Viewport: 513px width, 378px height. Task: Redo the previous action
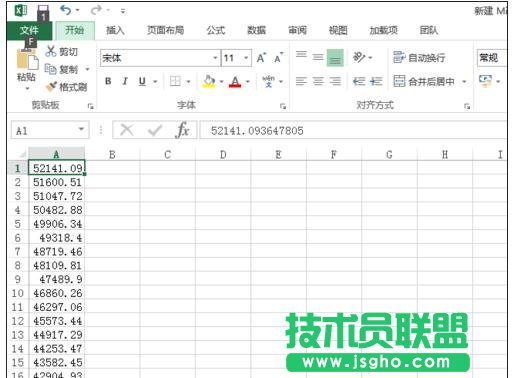[97, 10]
